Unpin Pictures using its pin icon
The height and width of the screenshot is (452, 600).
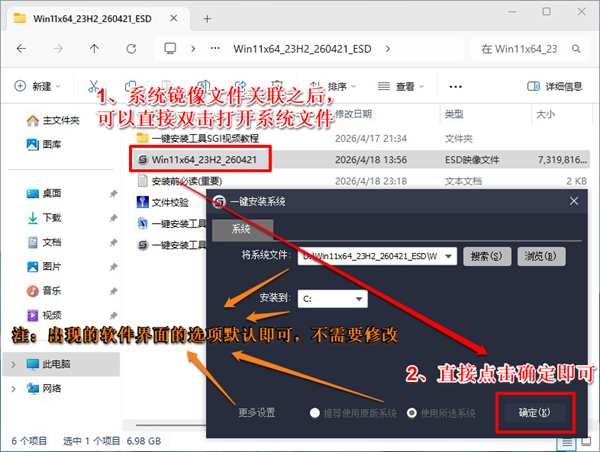[x=113, y=267]
